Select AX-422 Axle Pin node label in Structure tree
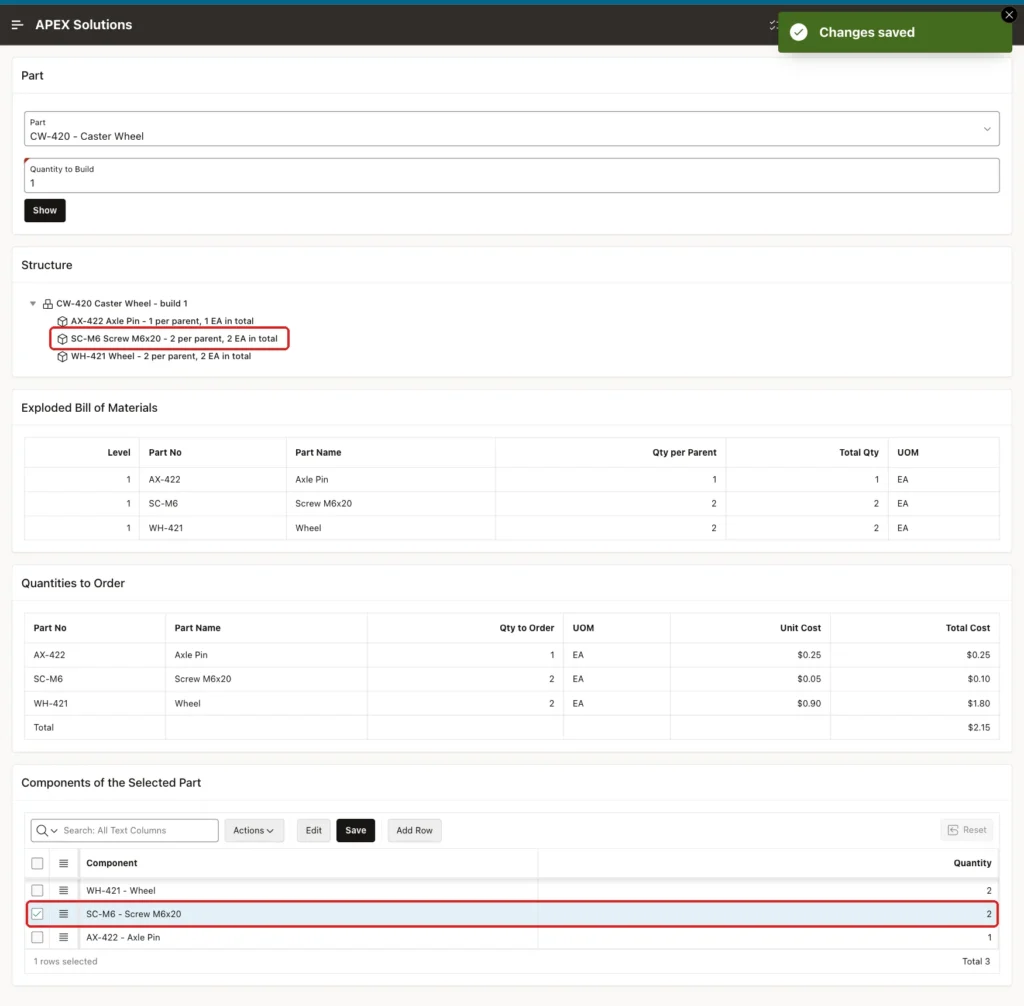The height and width of the screenshot is (1006, 1024). 162,321
